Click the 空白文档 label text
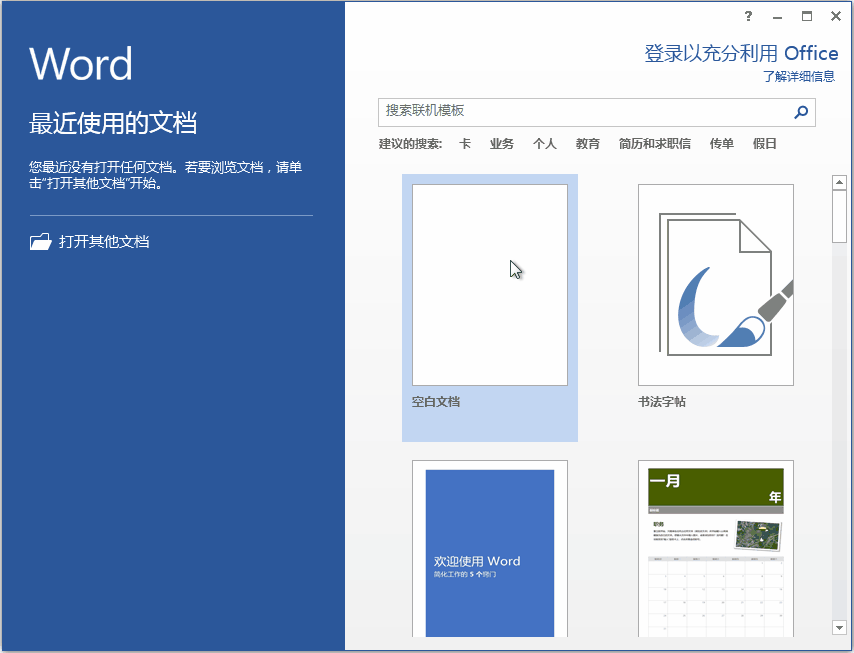 point(436,402)
